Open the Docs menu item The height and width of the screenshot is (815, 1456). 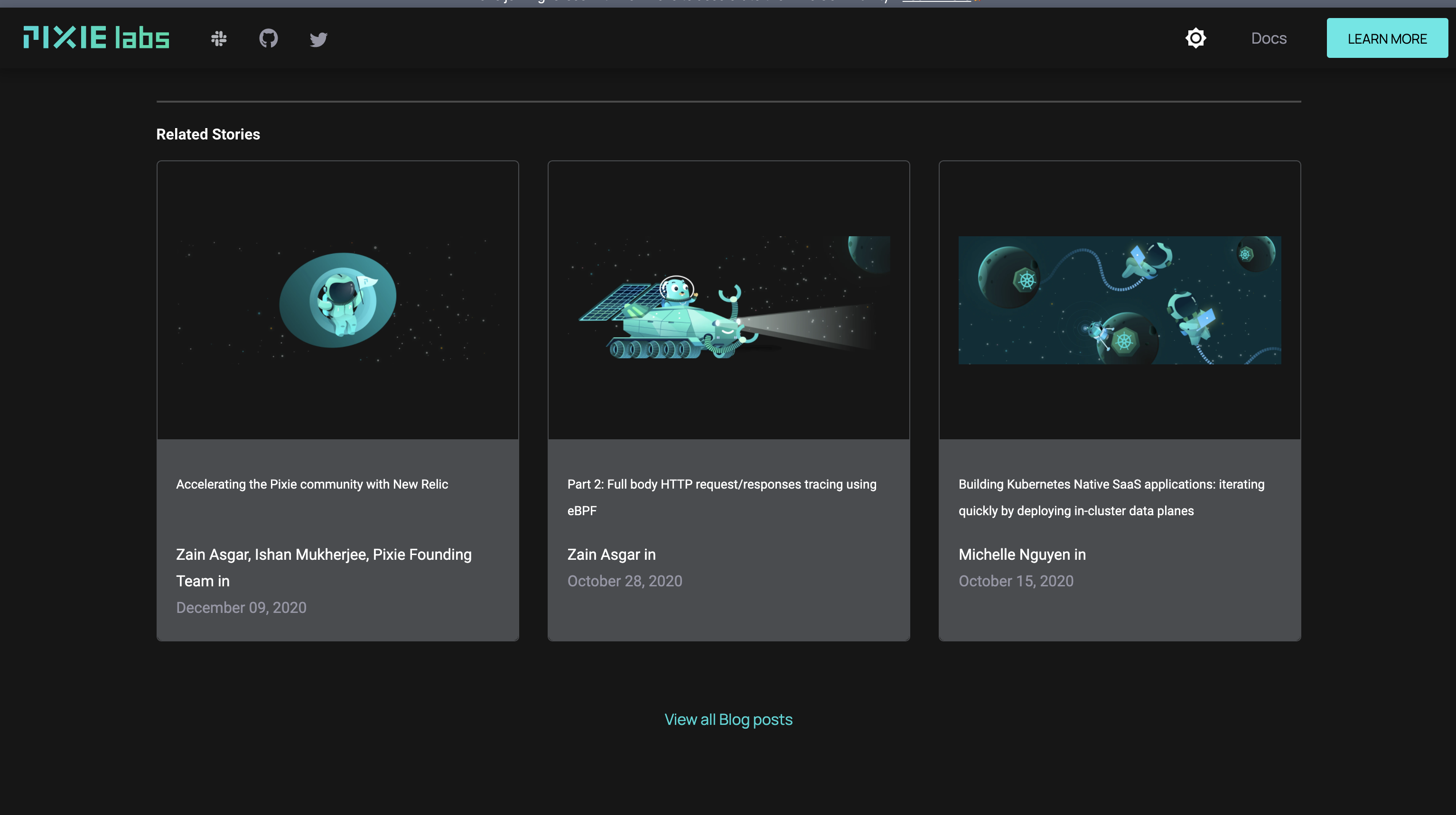[1269, 38]
